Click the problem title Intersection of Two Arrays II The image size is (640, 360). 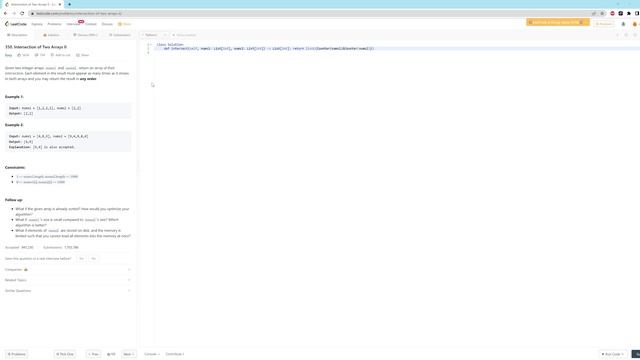pyautogui.click(x=36, y=47)
